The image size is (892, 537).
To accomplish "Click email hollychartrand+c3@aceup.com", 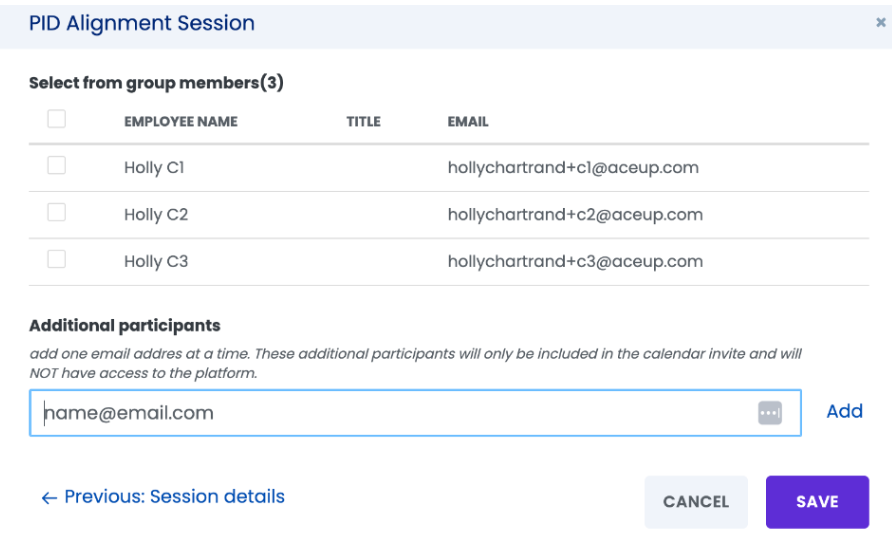I will coord(575,261).
